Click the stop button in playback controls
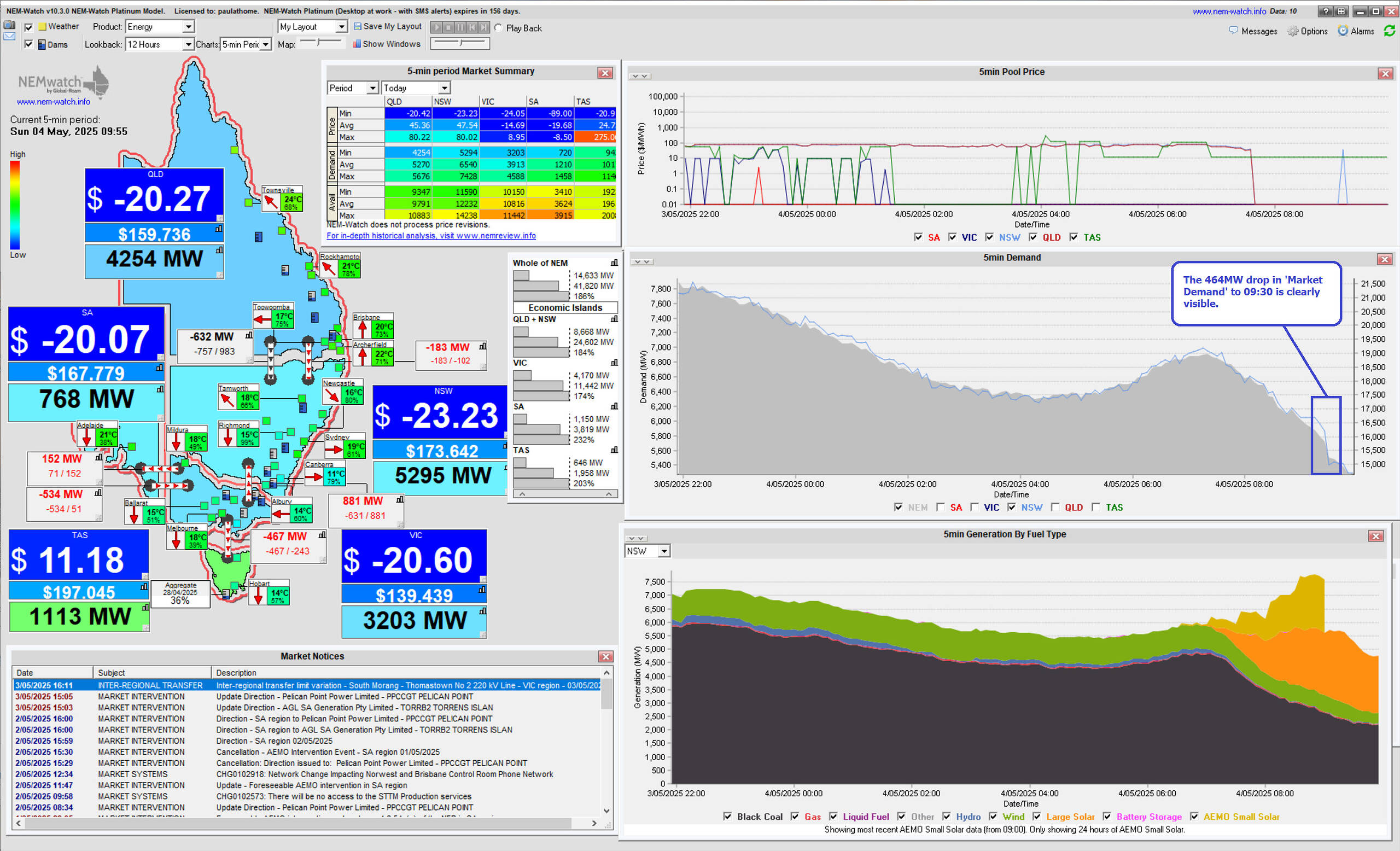The image size is (1400, 851). (448, 27)
